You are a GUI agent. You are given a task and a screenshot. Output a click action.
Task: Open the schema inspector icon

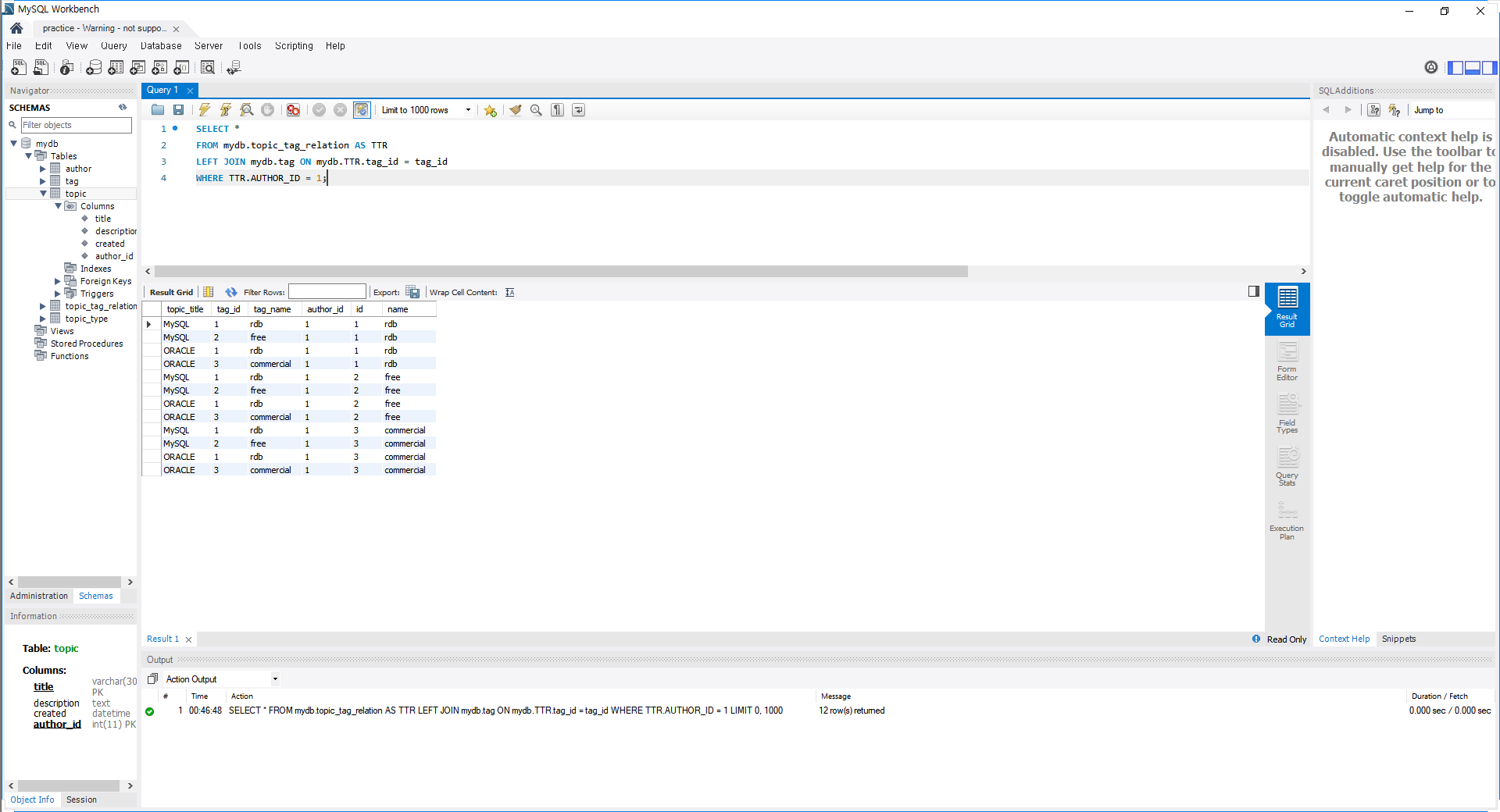tap(67, 68)
